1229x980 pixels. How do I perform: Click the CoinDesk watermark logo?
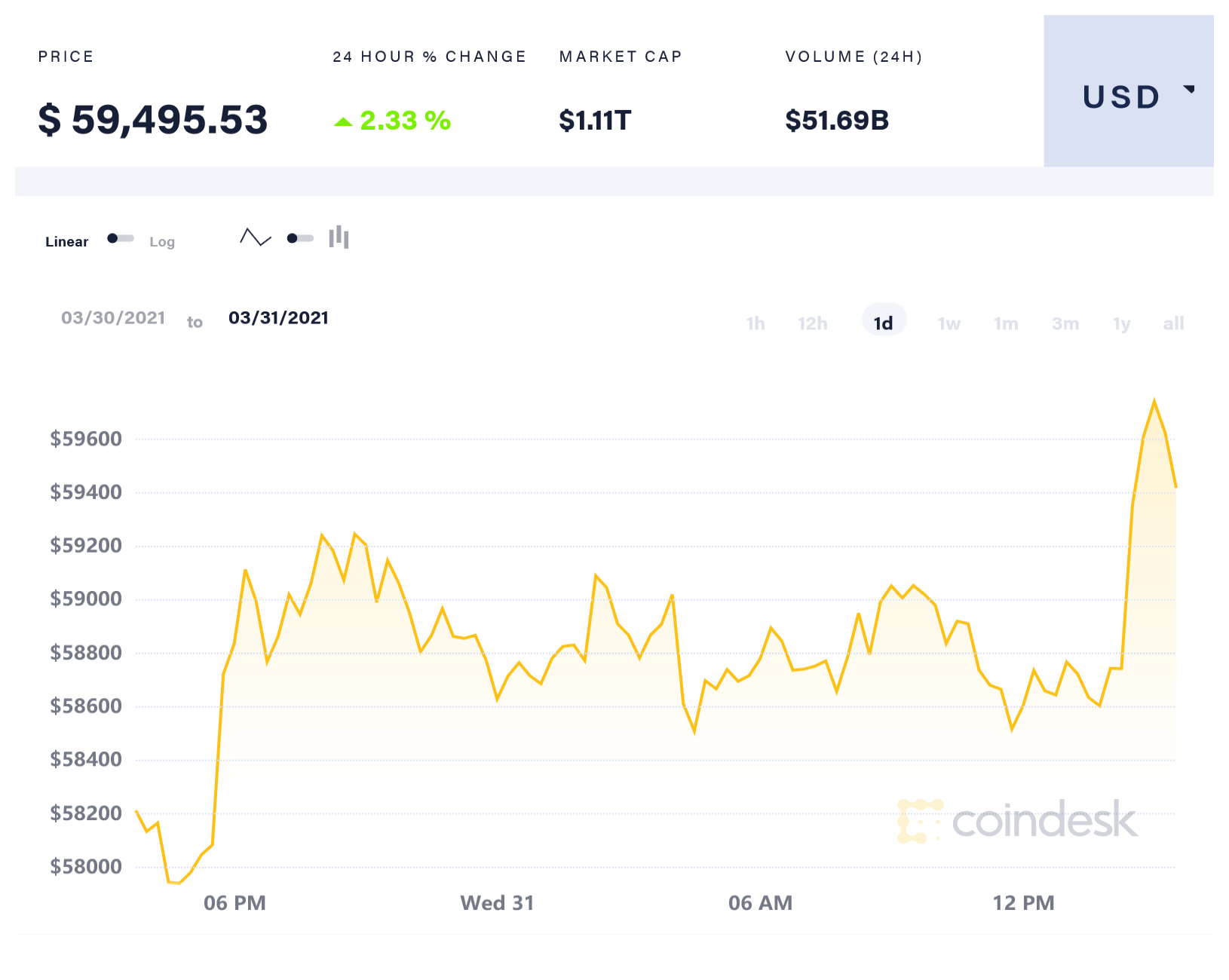(1017, 821)
